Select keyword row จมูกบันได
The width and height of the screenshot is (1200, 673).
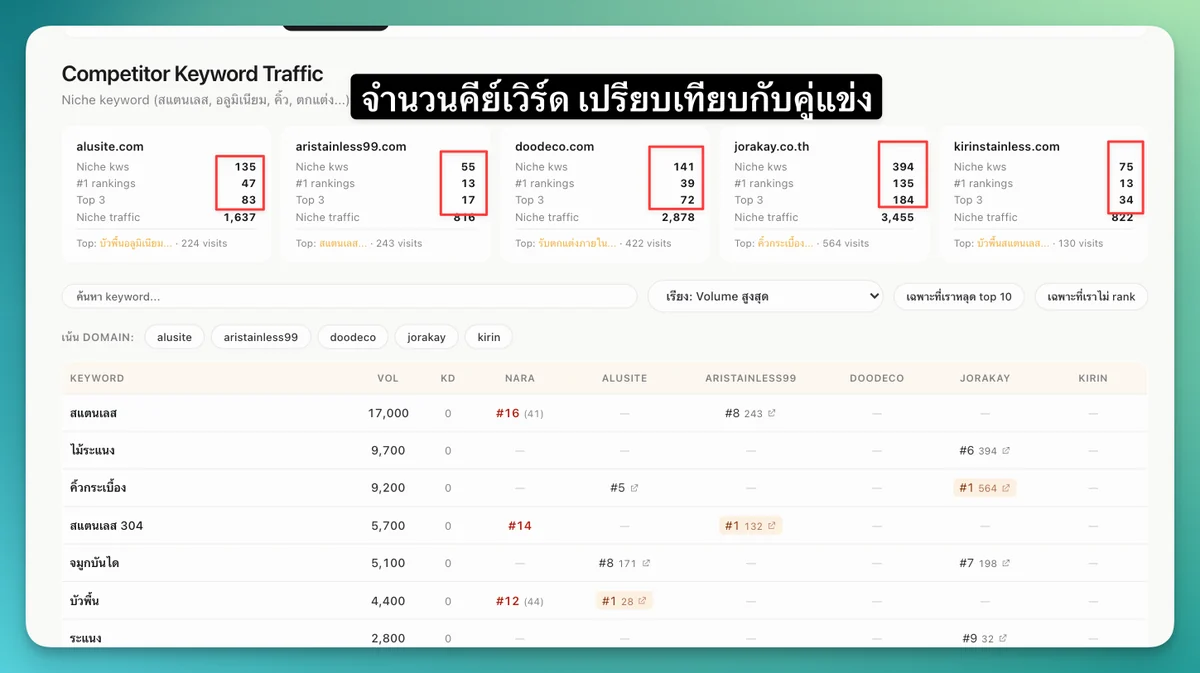[604, 563]
